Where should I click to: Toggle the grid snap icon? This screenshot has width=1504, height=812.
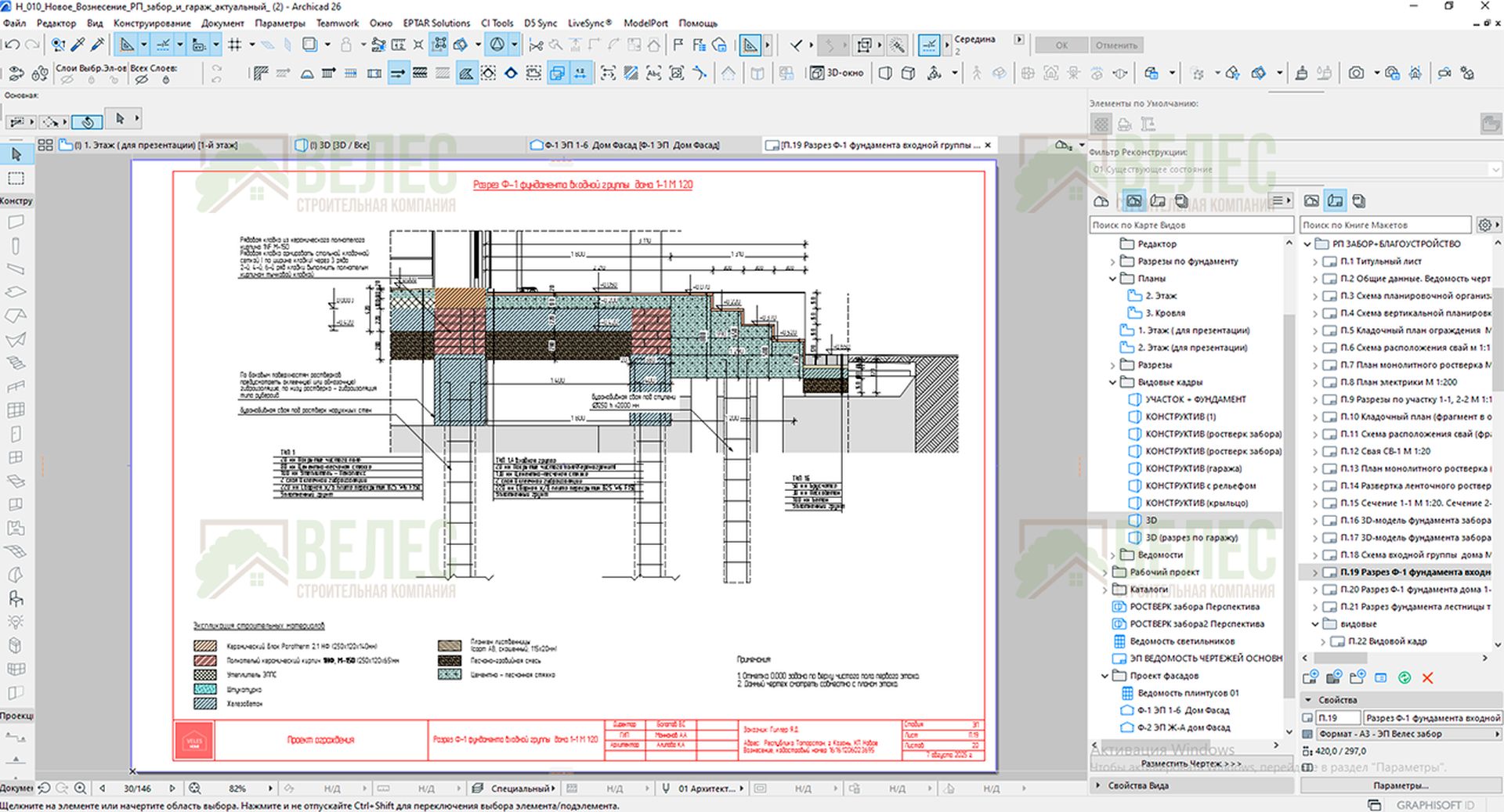pos(234,45)
